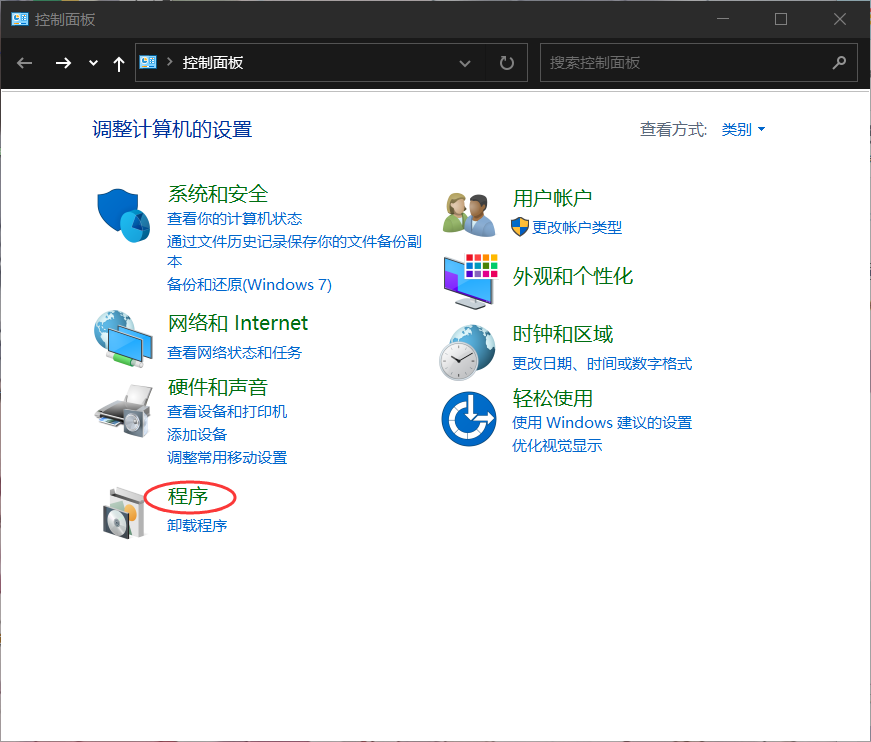871x742 pixels.
Task: Click the control panel icon in address bar
Action: (148, 62)
